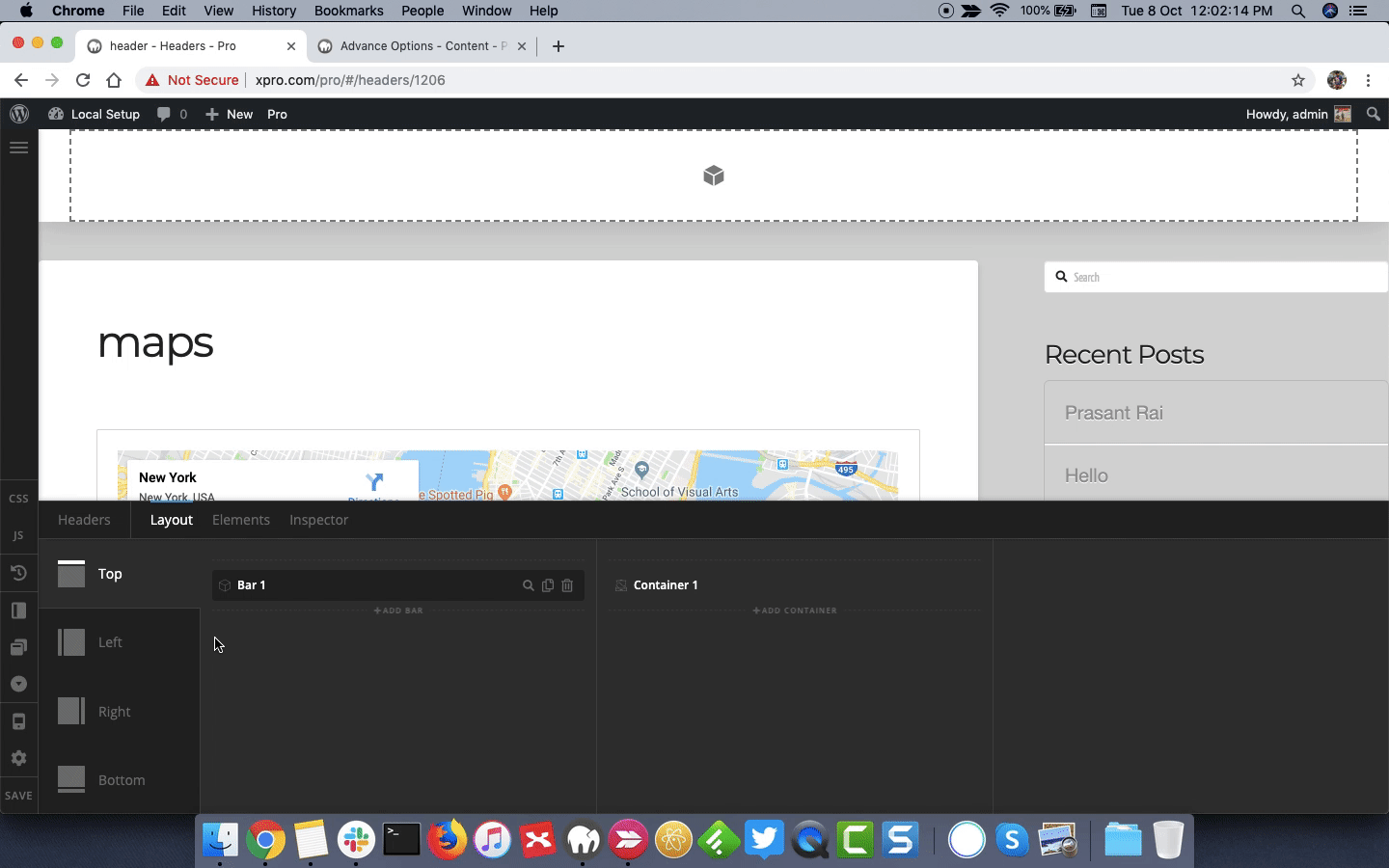Bookmark this page with star icon
Image resolution: width=1389 pixels, height=868 pixels.
click(1298, 80)
